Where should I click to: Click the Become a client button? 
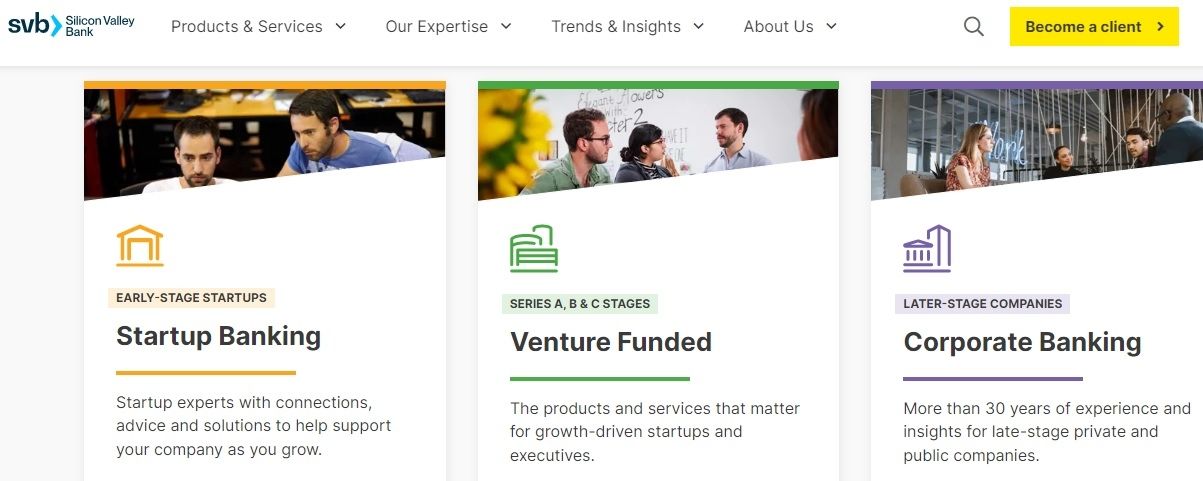click(1094, 27)
